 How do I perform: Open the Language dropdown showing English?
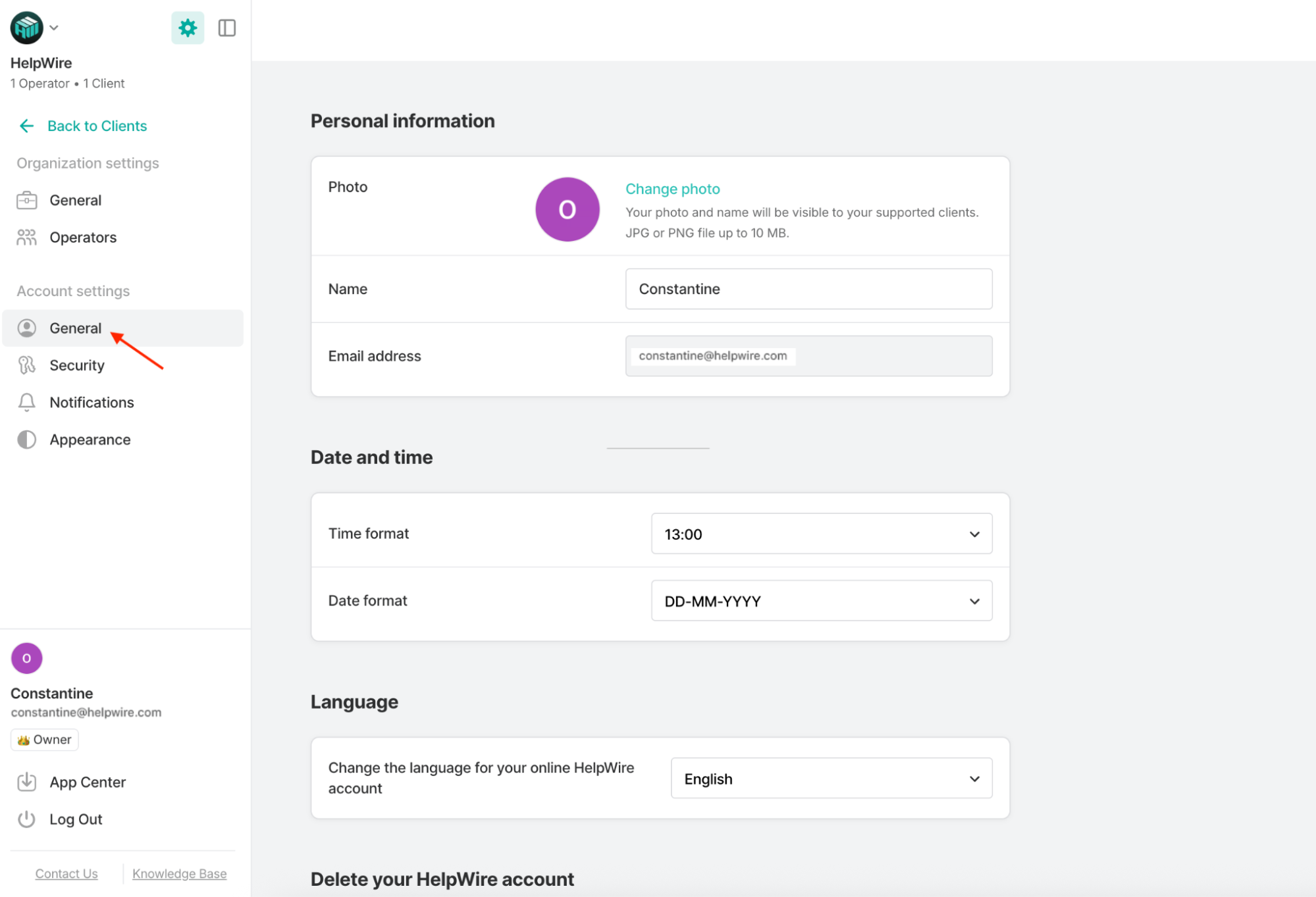831,779
